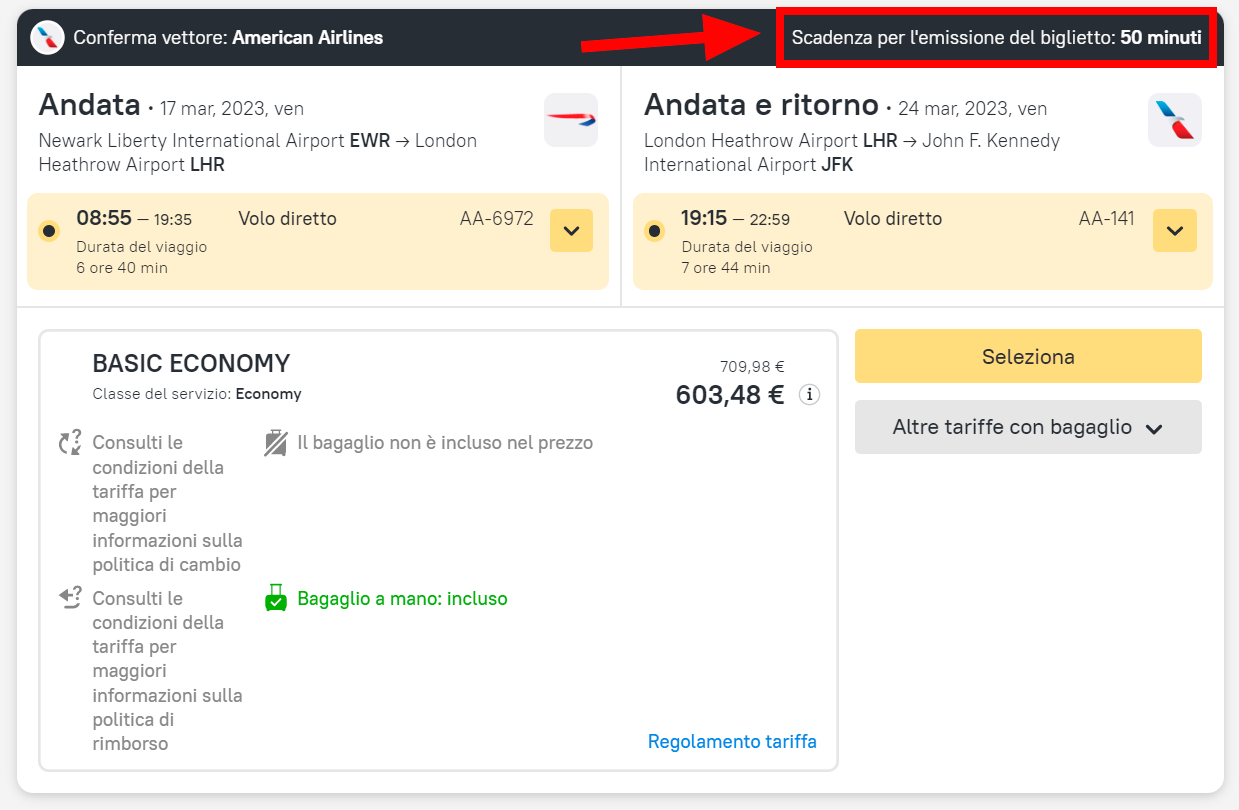1239x810 pixels.
Task: Click the BASIC ECONOMY fare title
Action: [191, 363]
